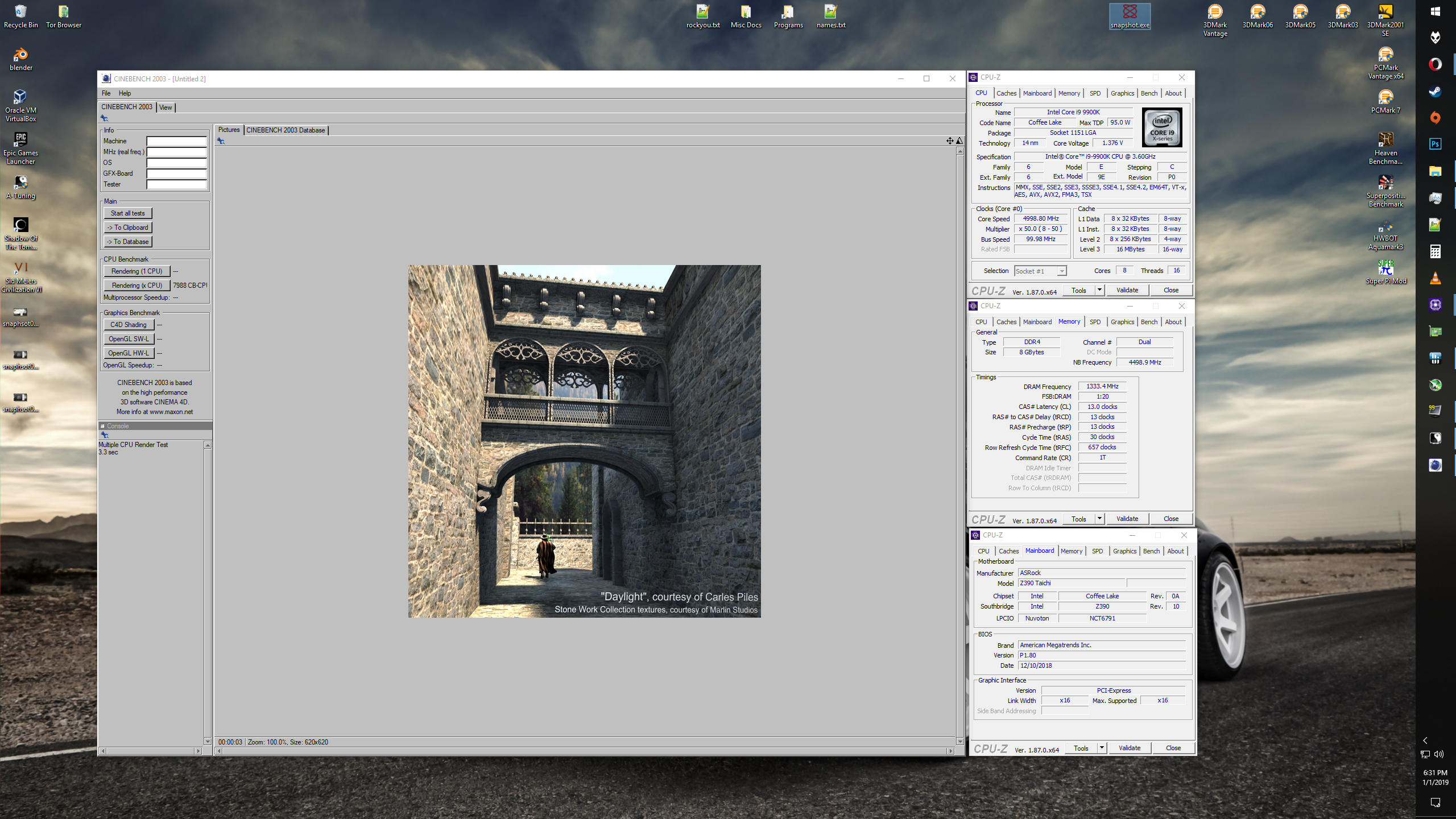Open Steam from the taskbar
This screenshot has width=1456, height=819.
pos(1435,91)
